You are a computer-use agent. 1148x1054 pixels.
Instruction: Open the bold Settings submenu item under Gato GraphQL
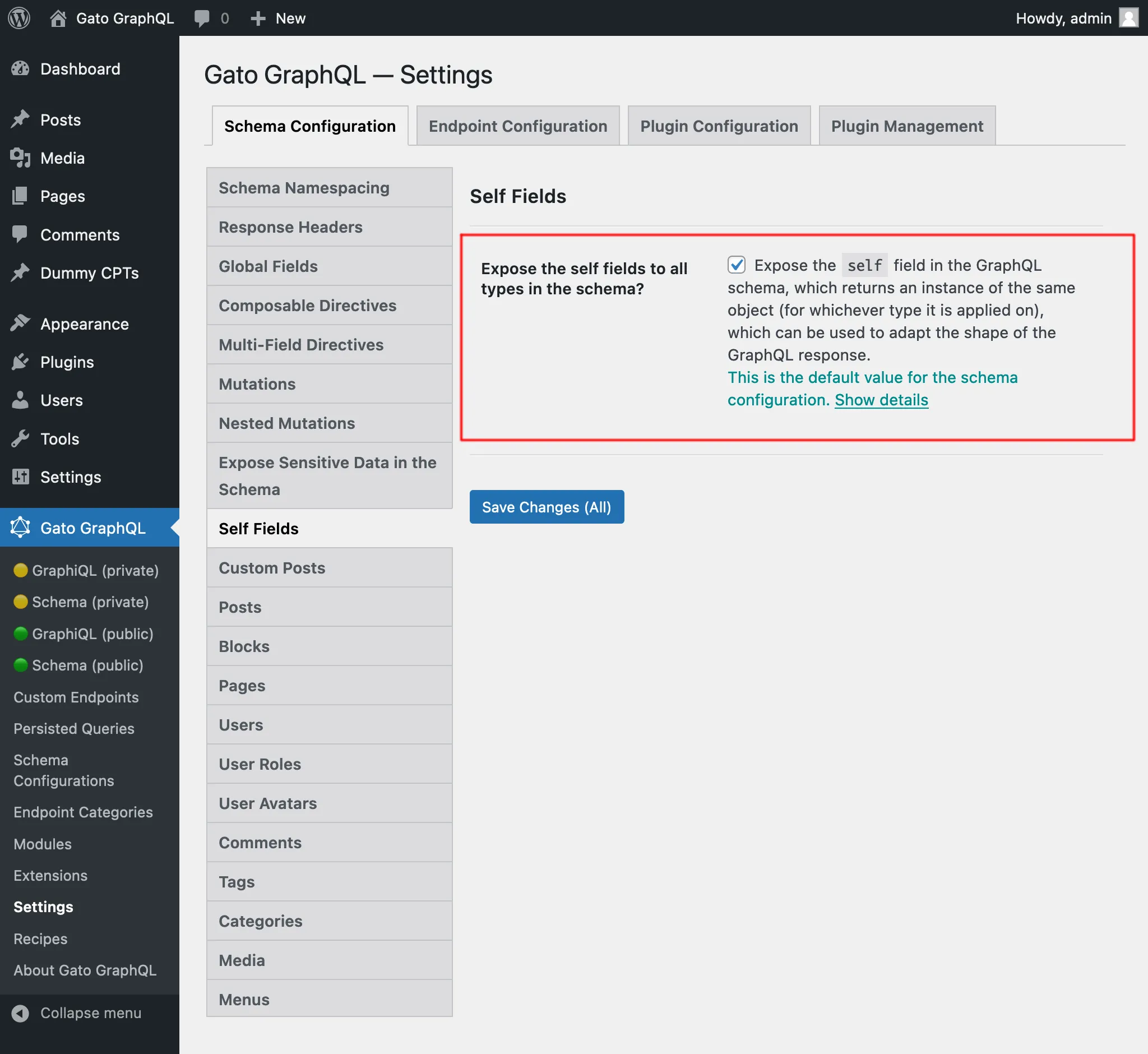tap(43, 907)
